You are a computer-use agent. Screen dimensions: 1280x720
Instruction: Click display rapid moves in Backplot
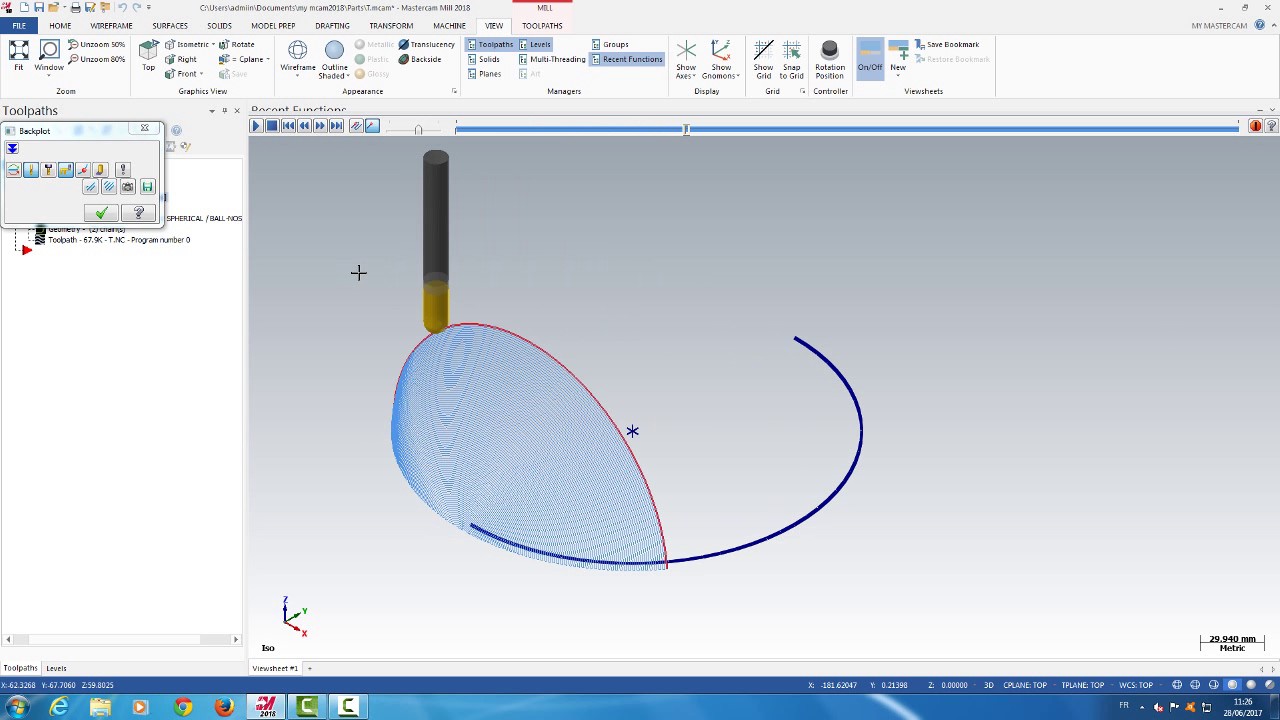pyautogui.click(x=65, y=170)
